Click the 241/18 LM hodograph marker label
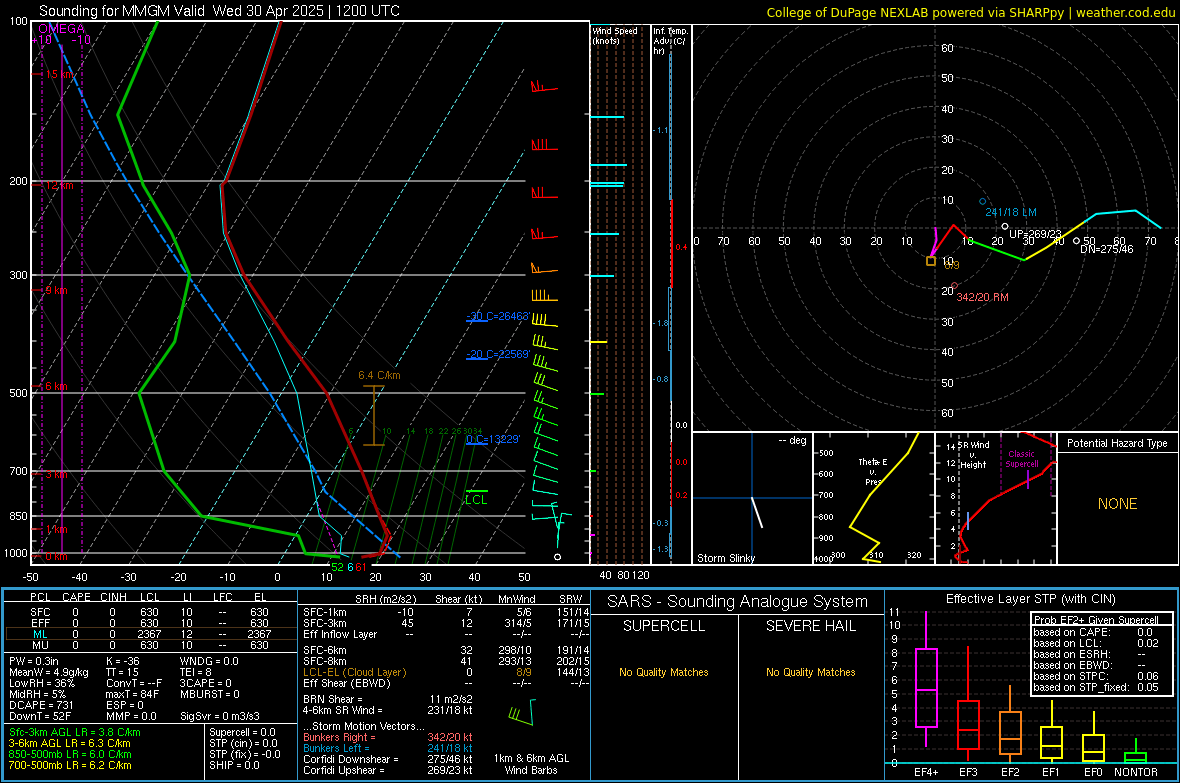The height and width of the screenshot is (783, 1180). 1011,212
